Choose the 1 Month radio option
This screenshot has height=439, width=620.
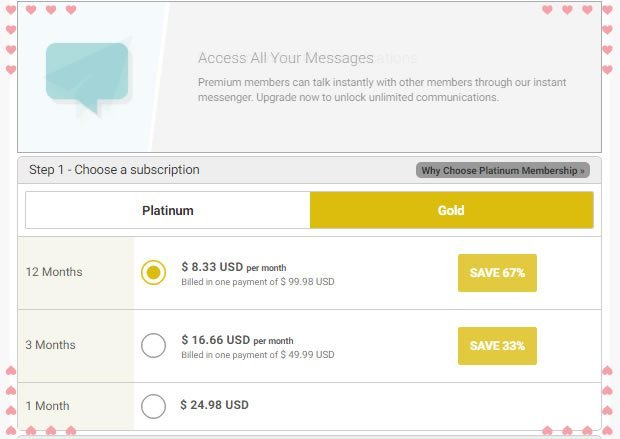click(153, 406)
